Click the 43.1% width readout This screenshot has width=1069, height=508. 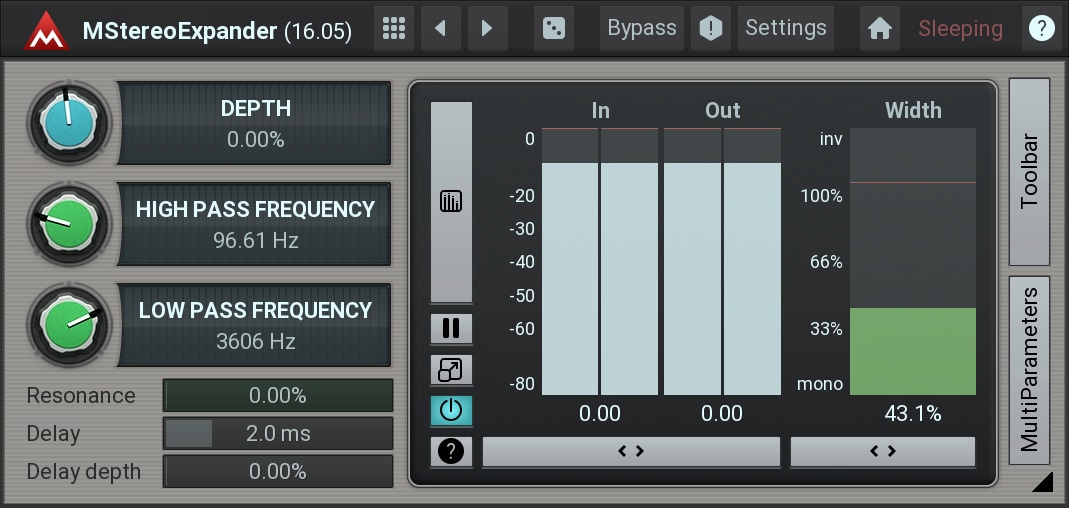tap(913, 413)
